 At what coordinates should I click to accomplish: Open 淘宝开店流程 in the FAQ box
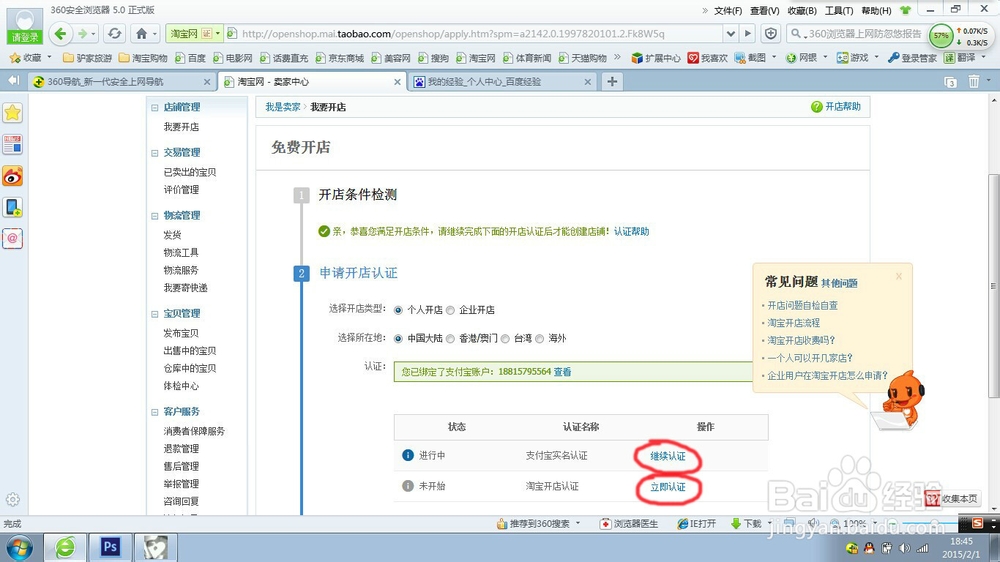click(x=793, y=323)
